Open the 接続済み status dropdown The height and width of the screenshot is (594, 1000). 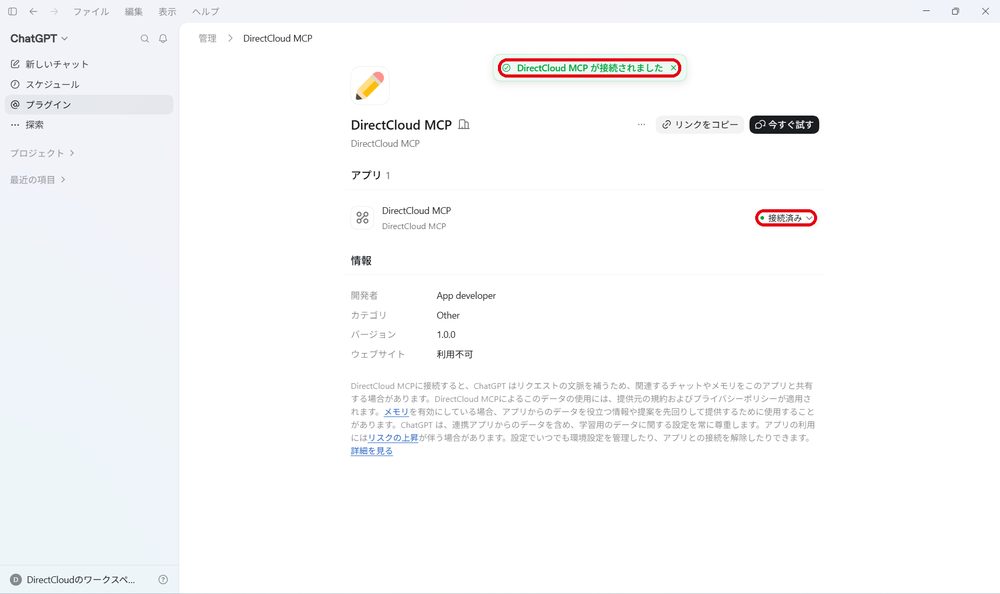pos(786,218)
